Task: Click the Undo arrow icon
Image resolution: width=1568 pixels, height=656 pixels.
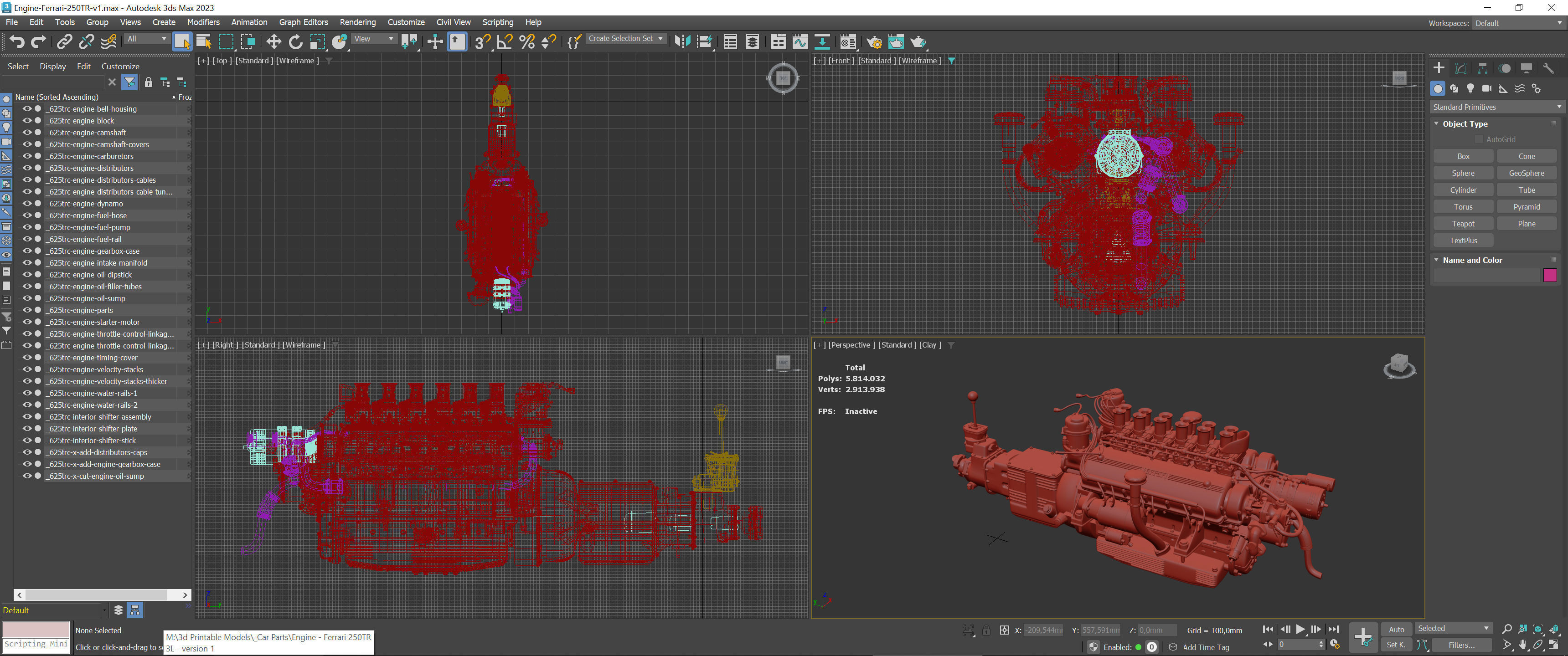Action: pos(17,41)
